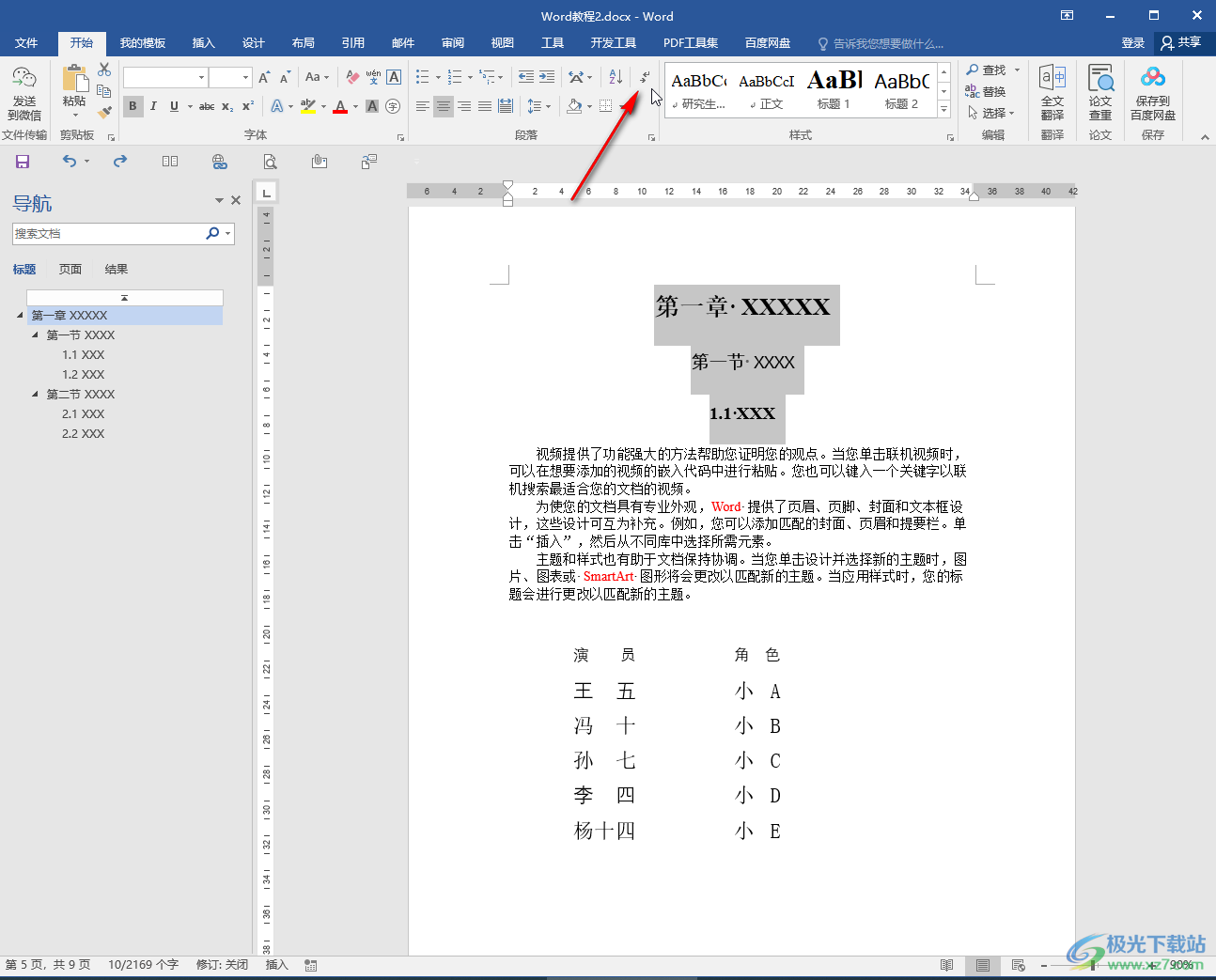Toggle Bold formatting

(x=133, y=106)
